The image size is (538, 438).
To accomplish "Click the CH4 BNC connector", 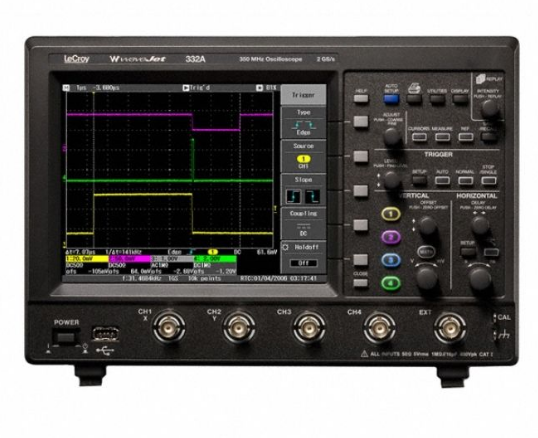I will click(379, 329).
